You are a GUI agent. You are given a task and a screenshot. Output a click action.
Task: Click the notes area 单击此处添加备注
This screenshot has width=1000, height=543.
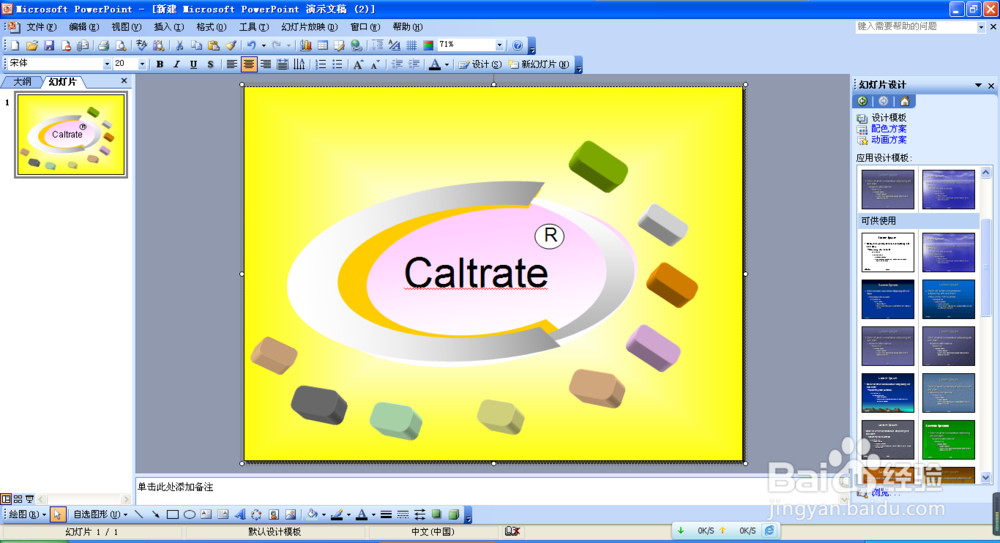click(175, 487)
